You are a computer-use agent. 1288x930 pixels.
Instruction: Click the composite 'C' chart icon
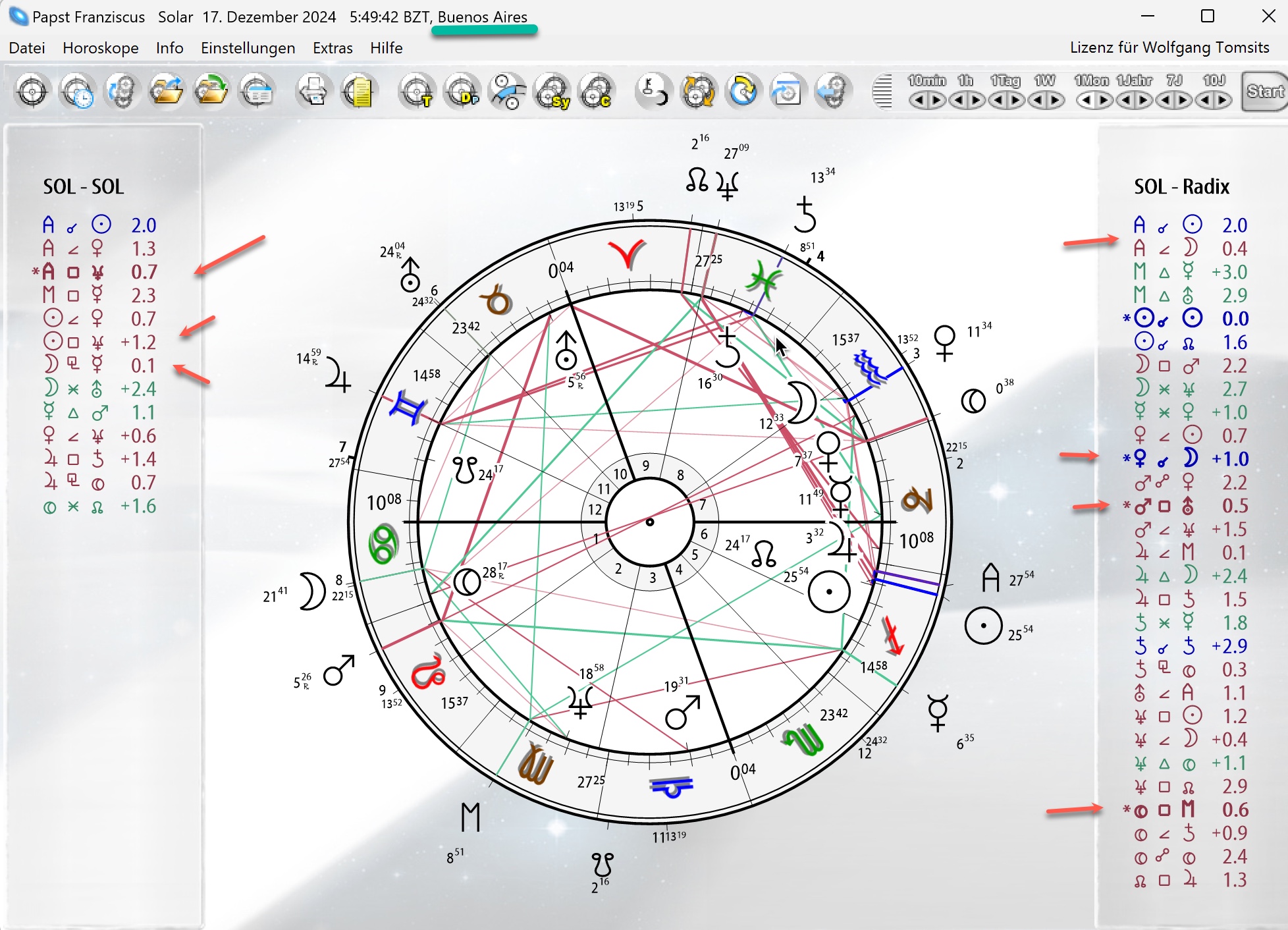coord(598,91)
